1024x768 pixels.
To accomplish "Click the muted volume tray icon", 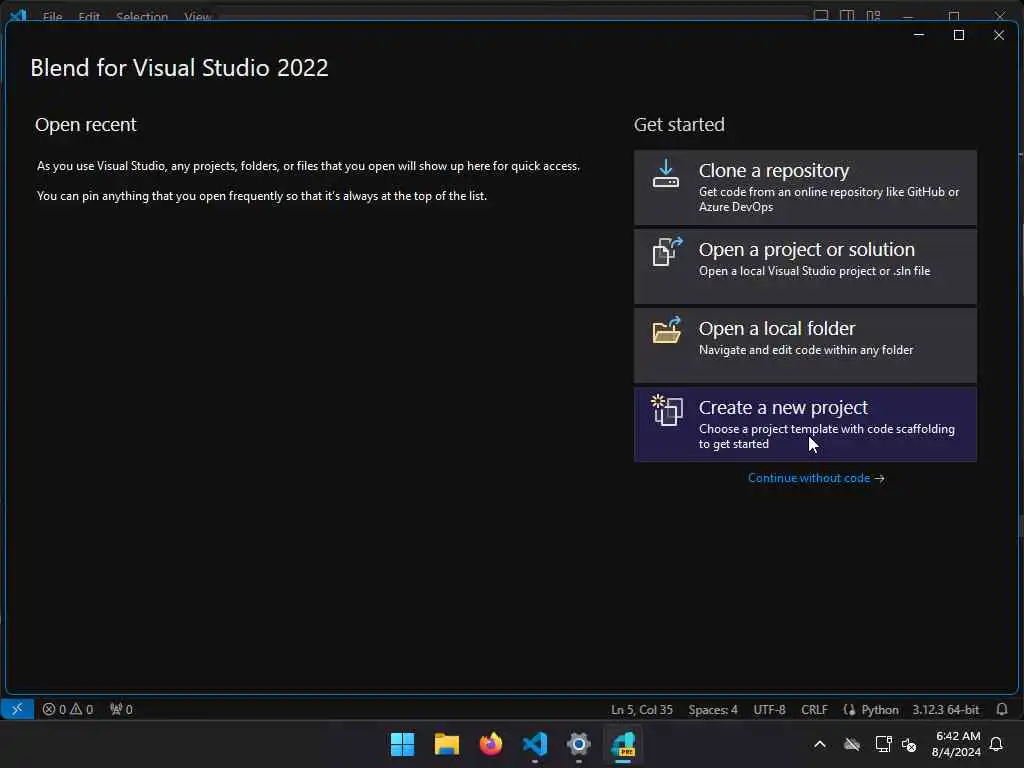I will coord(909,744).
